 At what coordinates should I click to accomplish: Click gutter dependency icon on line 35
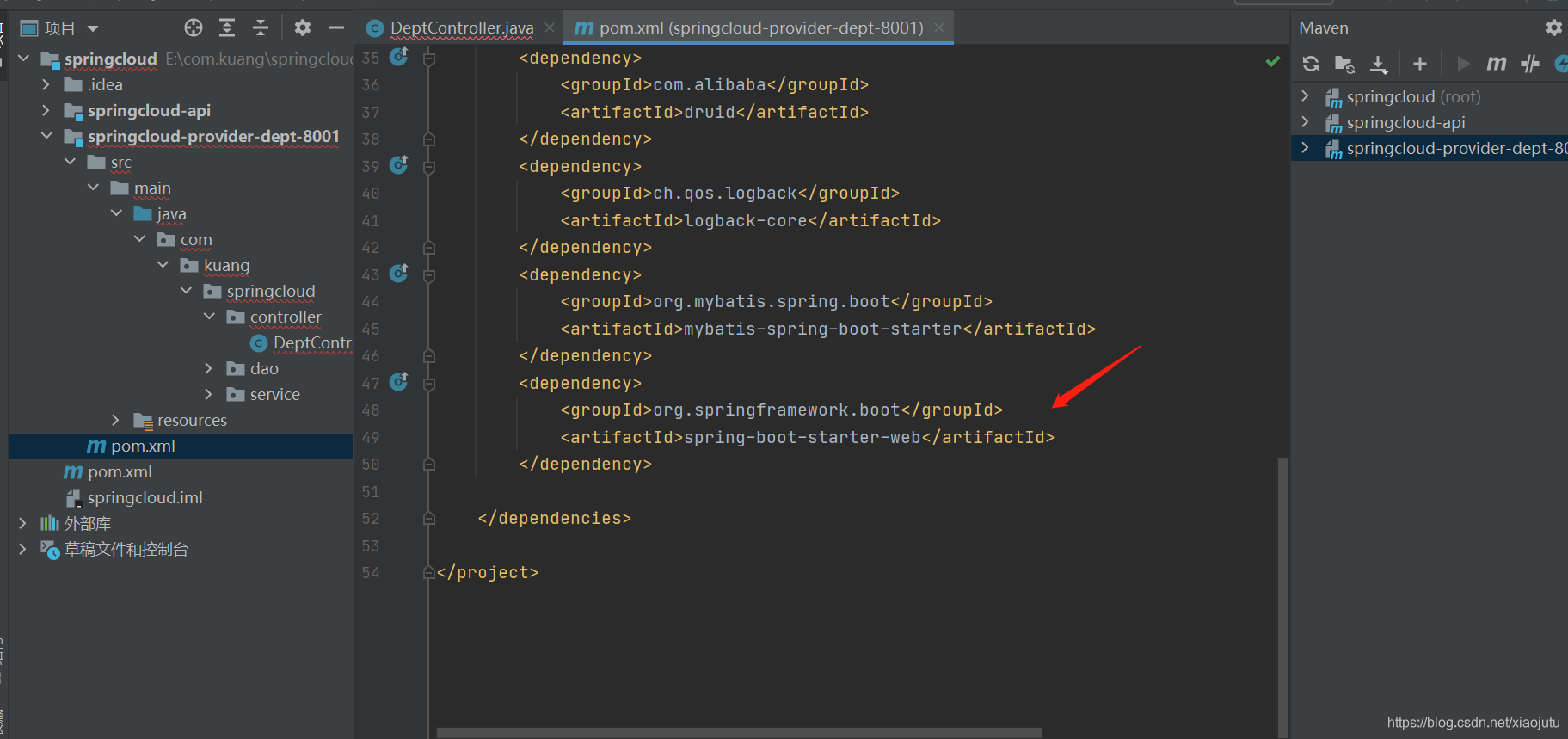pyautogui.click(x=399, y=57)
